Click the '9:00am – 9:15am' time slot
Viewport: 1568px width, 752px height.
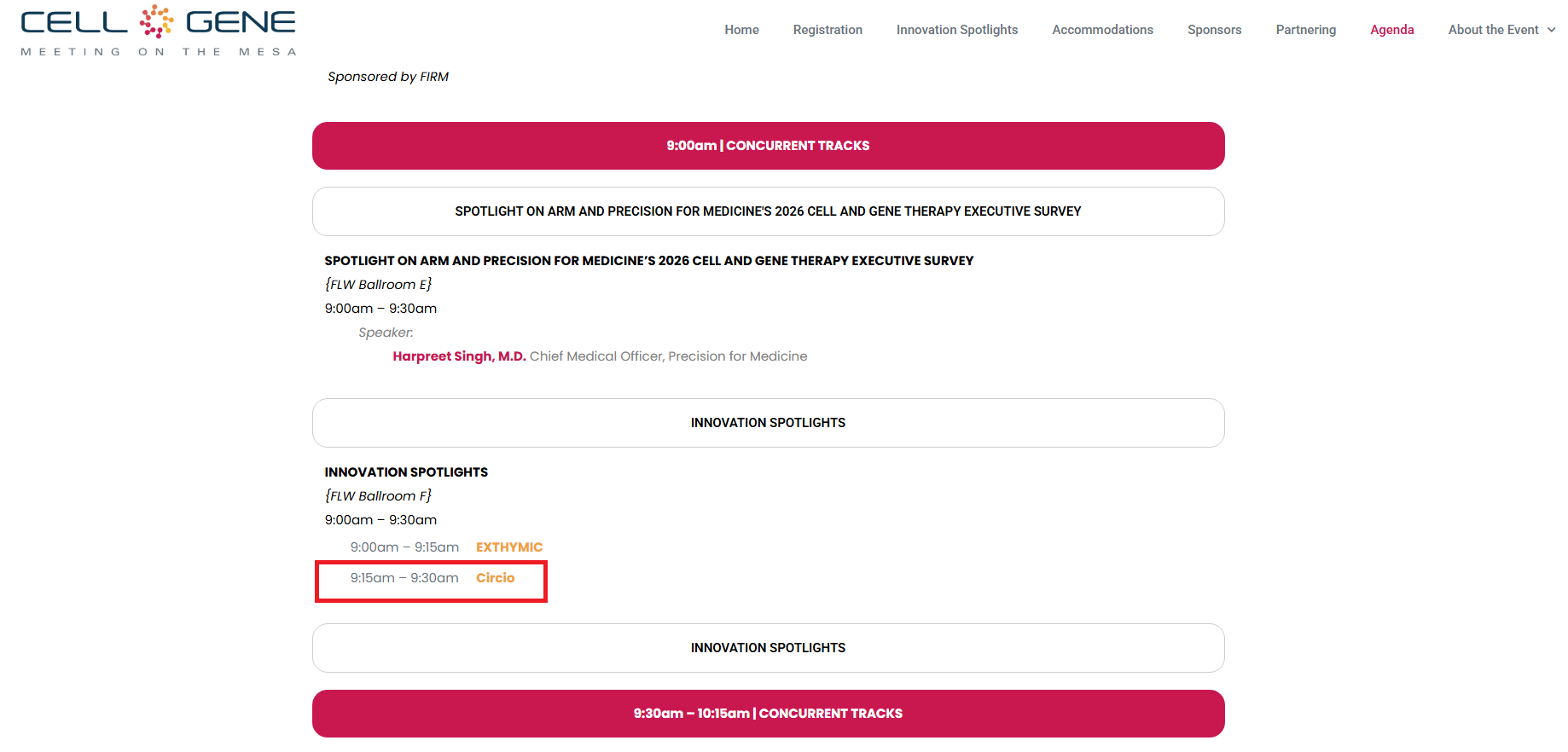click(404, 547)
